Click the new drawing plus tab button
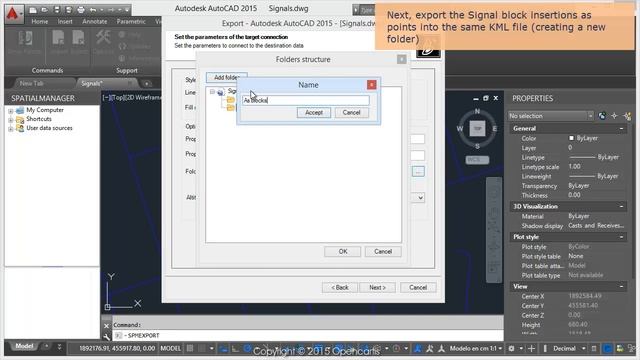This screenshot has height=360, width=640. pyautogui.click(x=147, y=84)
